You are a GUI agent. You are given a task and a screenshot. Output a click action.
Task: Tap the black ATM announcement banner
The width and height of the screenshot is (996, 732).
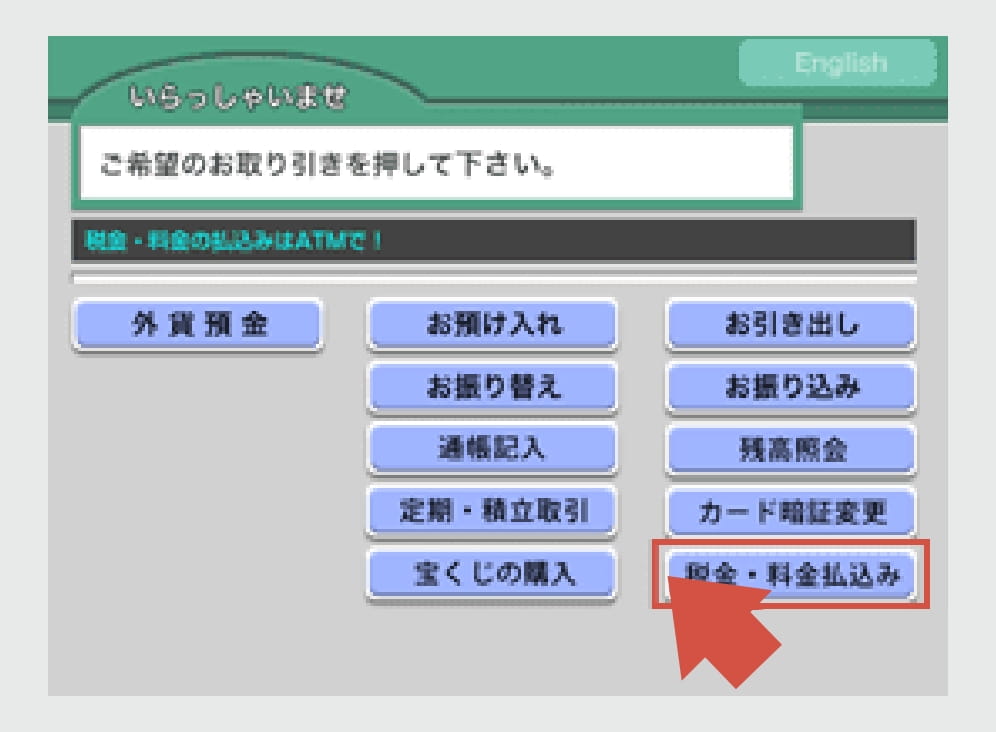pos(640,241)
